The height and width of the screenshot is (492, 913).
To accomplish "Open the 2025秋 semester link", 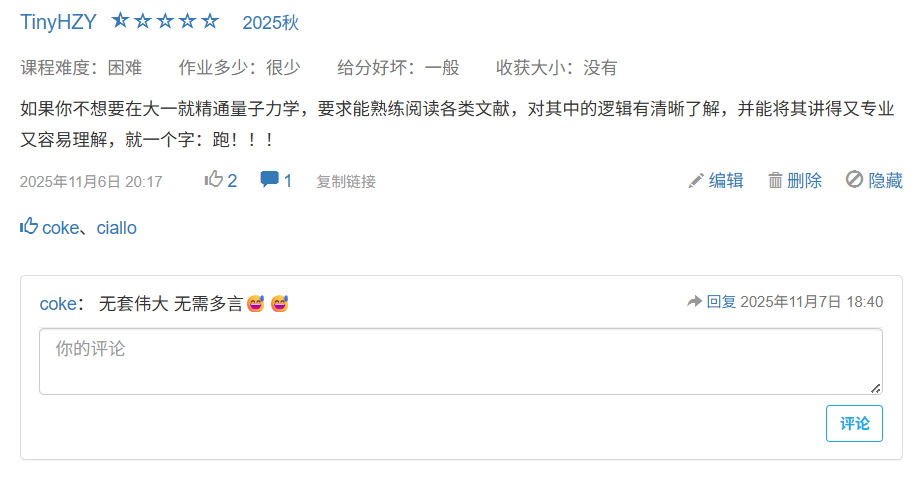I will click(x=270, y=23).
